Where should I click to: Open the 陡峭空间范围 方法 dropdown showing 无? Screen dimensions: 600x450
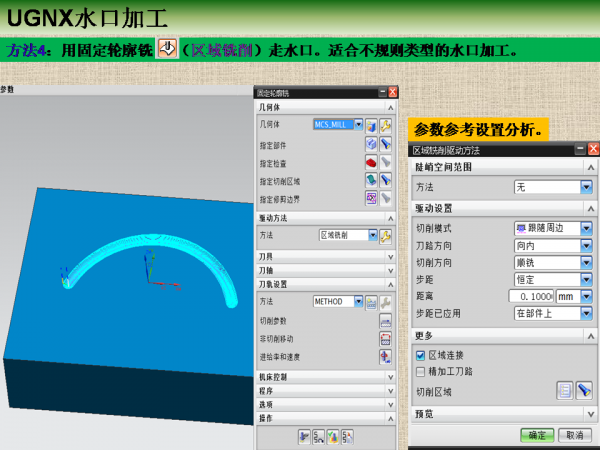tap(586, 187)
